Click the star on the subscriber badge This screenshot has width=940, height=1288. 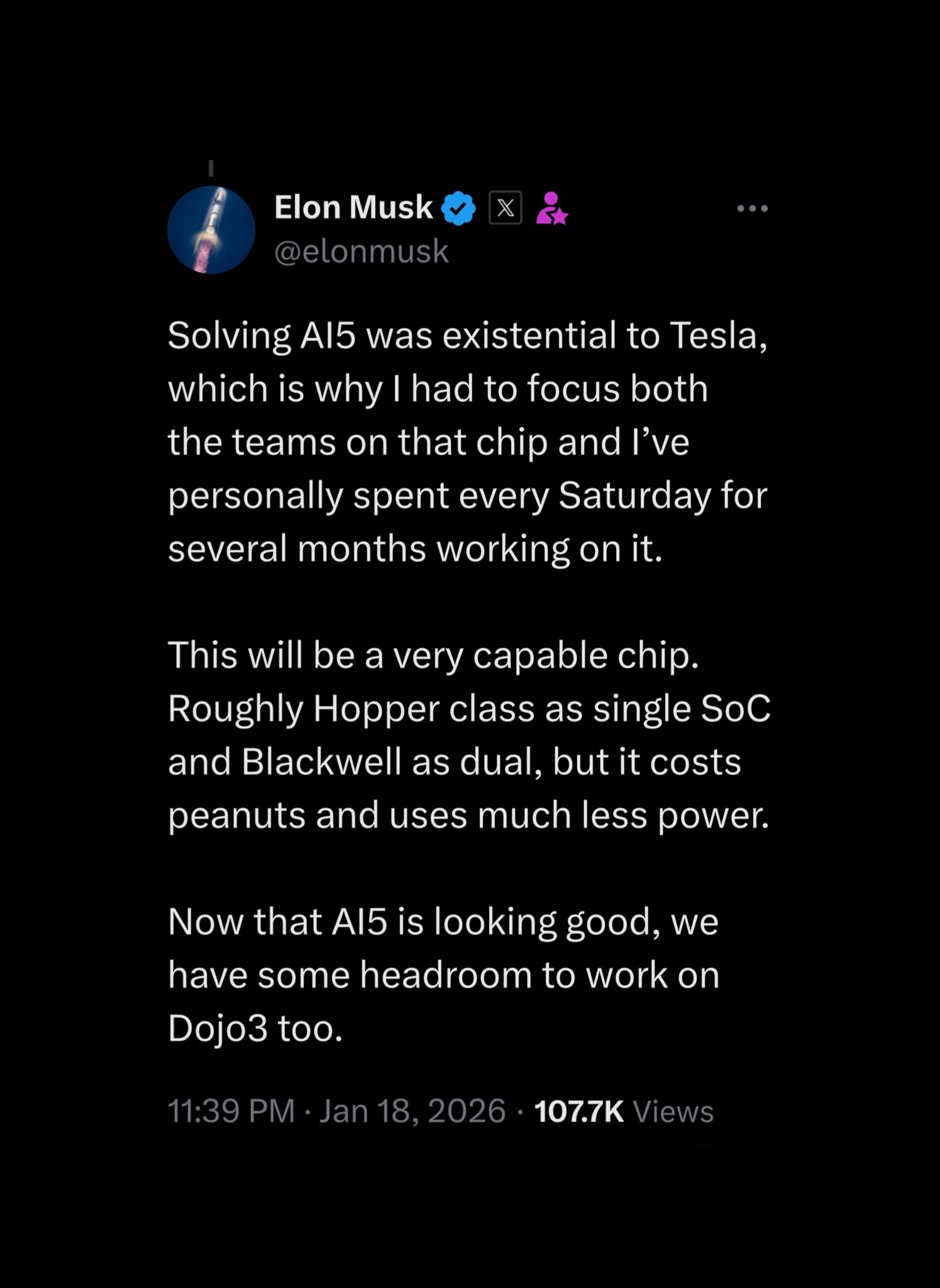pos(560,217)
